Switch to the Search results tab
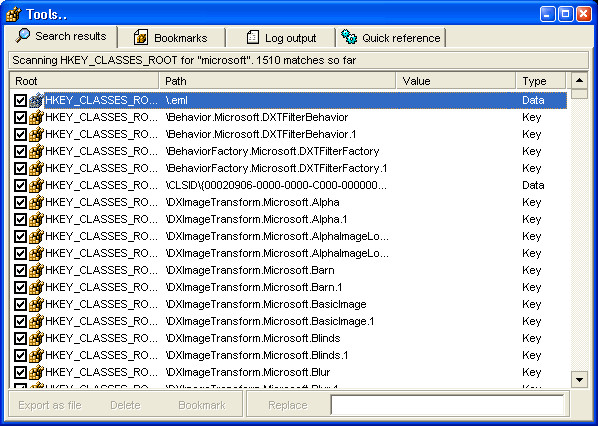 point(61,36)
